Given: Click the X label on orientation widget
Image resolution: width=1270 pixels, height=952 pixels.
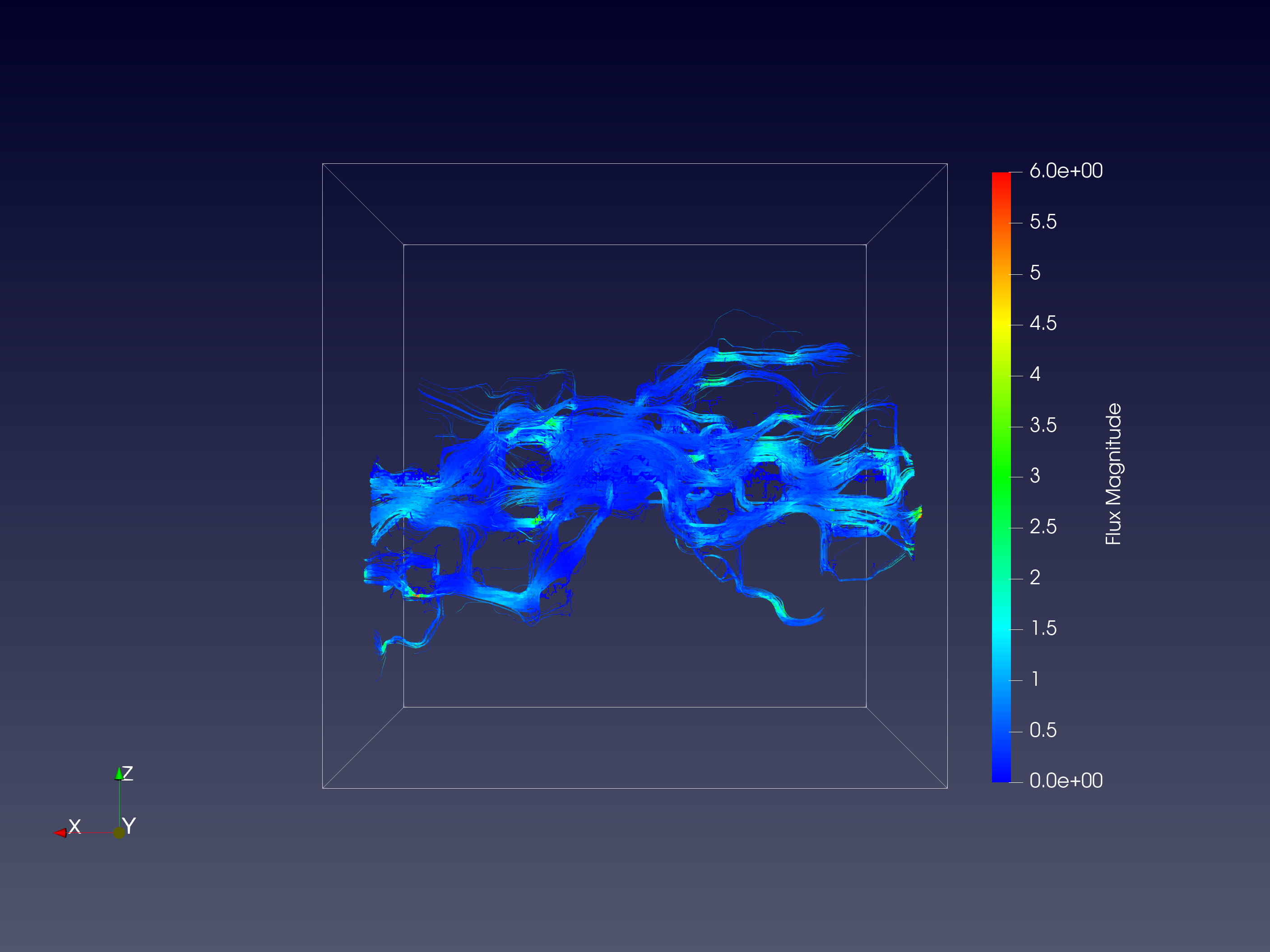Looking at the screenshot, I should coord(74,826).
